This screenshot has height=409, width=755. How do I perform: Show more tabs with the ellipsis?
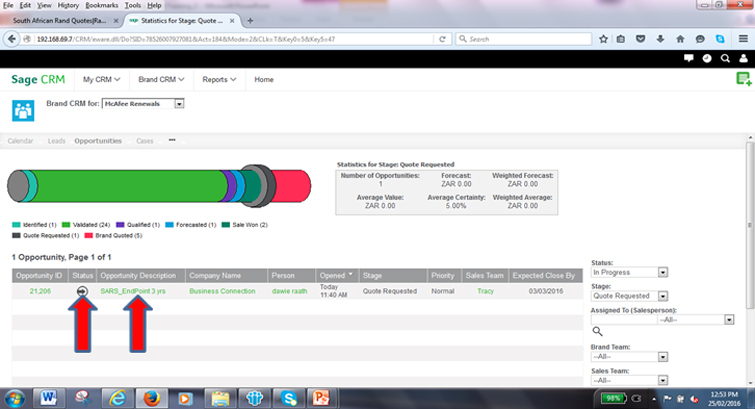(172, 140)
